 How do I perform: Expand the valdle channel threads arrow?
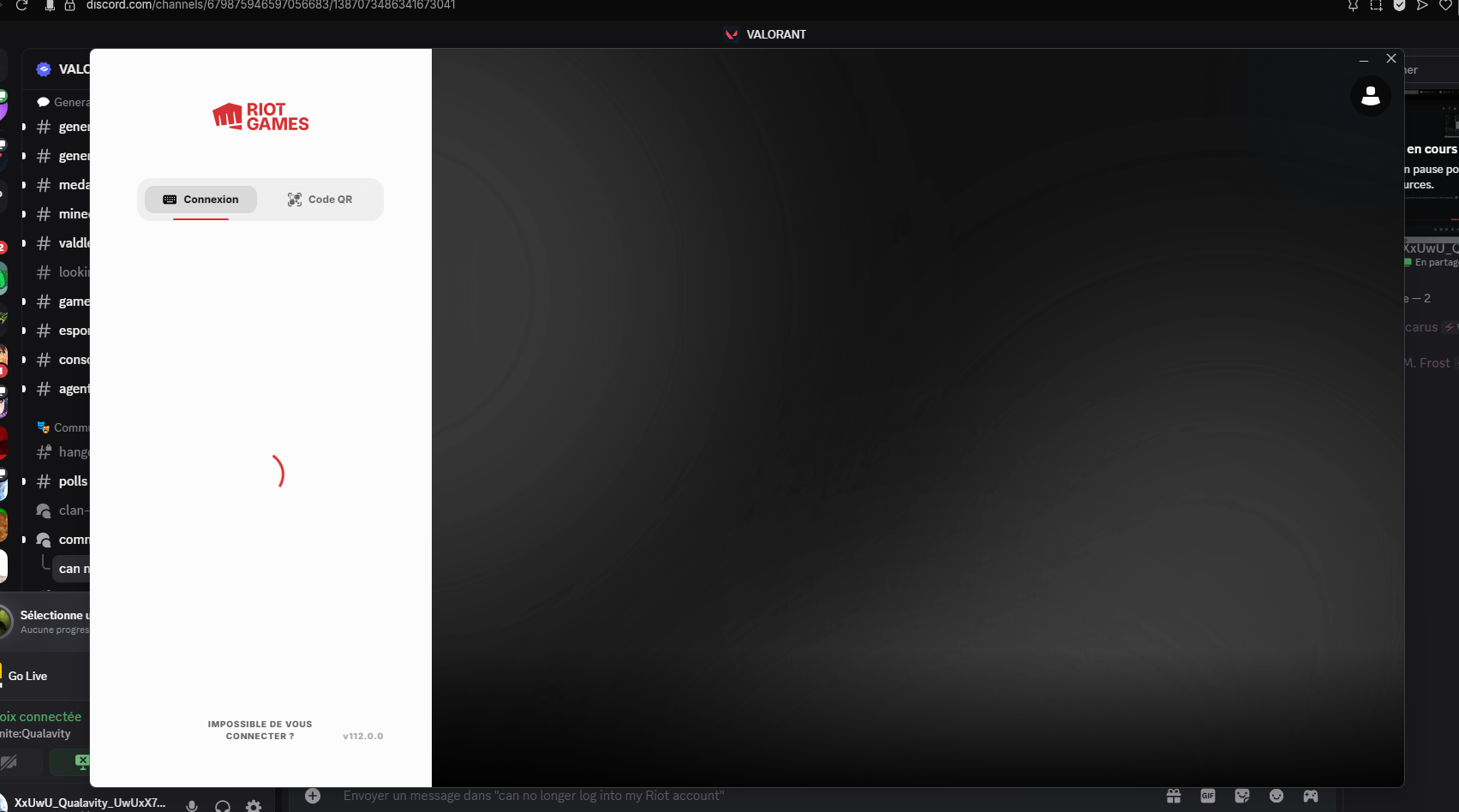point(24,243)
